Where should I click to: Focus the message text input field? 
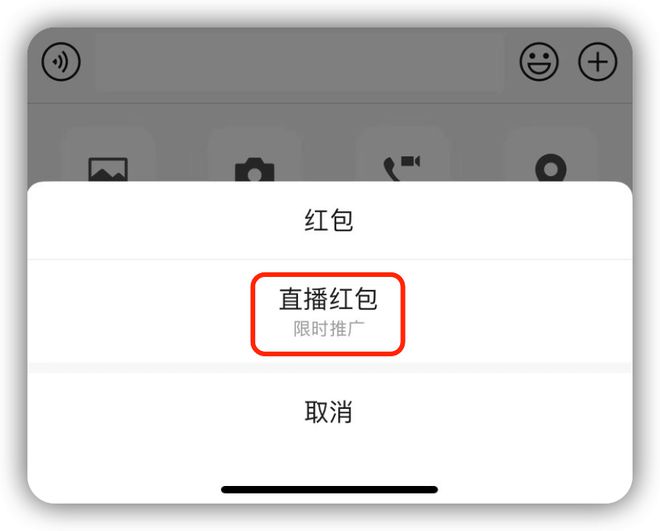(299, 62)
